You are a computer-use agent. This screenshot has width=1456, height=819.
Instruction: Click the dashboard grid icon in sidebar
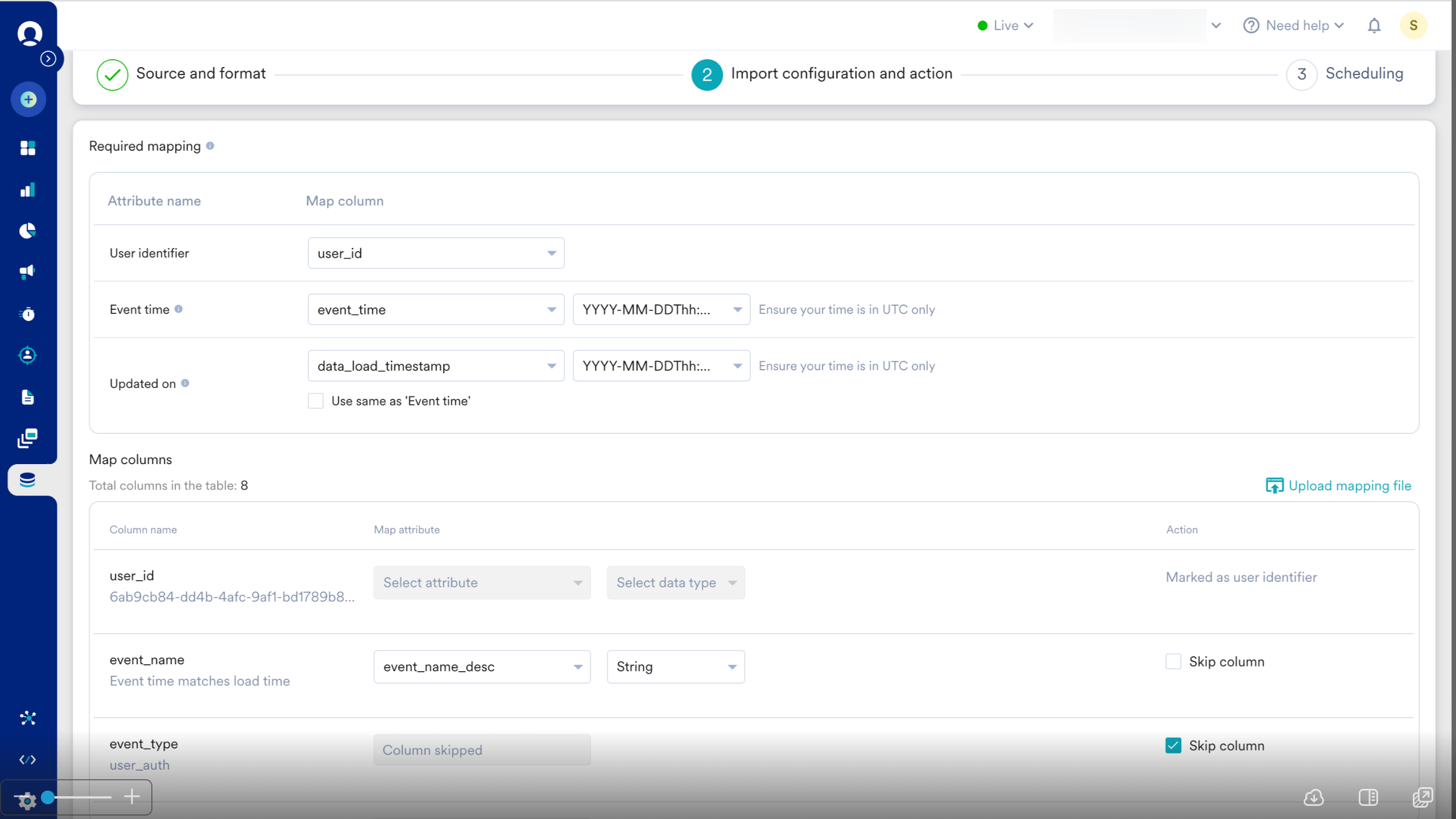tap(27, 148)
